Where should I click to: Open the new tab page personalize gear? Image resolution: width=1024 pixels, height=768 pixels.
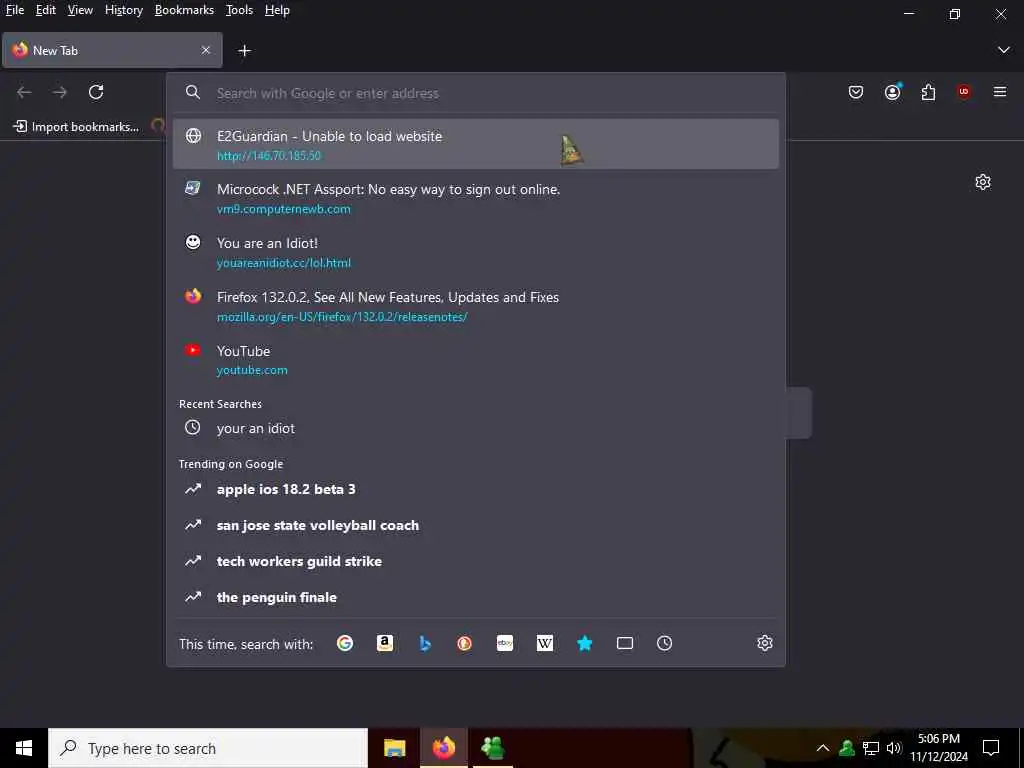pos(983,182)
